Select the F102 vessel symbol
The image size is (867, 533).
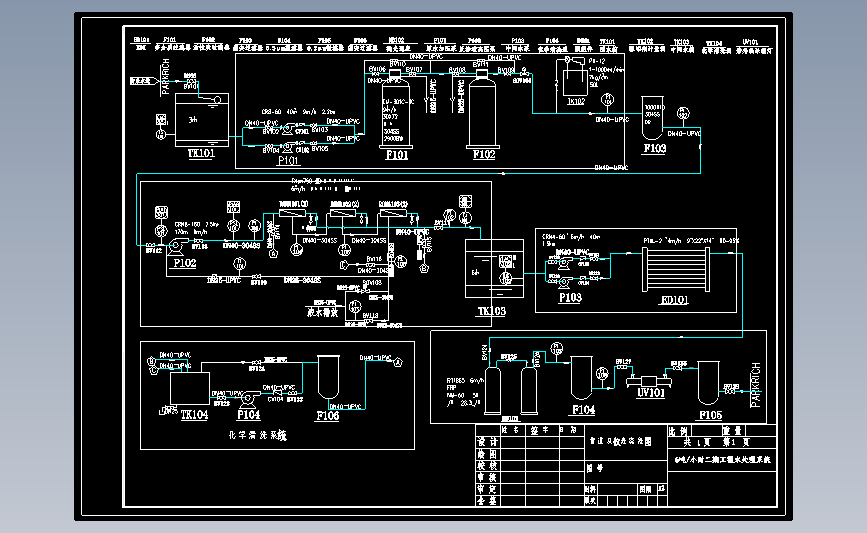(x=483, y=110)
